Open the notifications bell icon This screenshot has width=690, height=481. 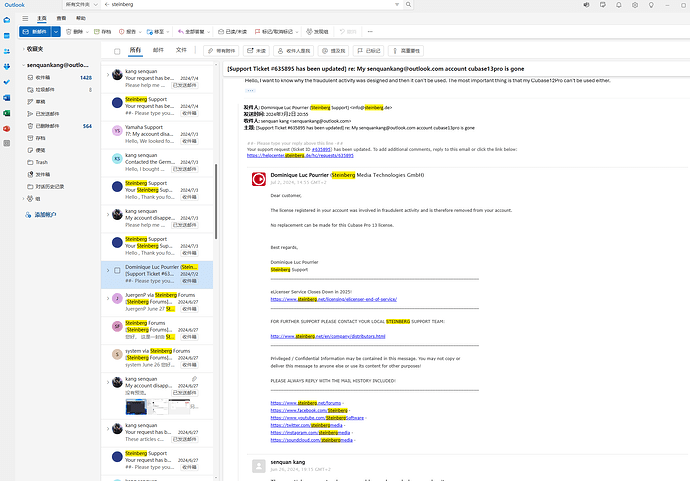(x=619, y=5)
